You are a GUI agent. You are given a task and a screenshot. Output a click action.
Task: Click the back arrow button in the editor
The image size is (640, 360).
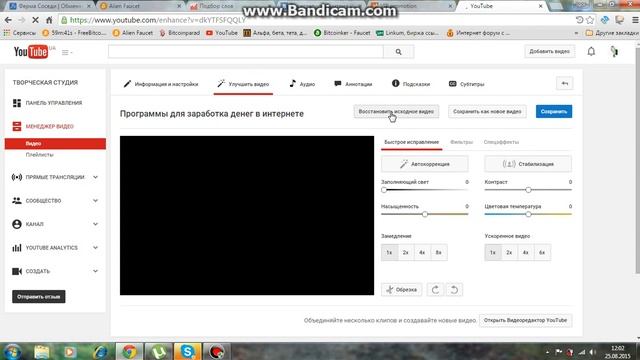564,84
